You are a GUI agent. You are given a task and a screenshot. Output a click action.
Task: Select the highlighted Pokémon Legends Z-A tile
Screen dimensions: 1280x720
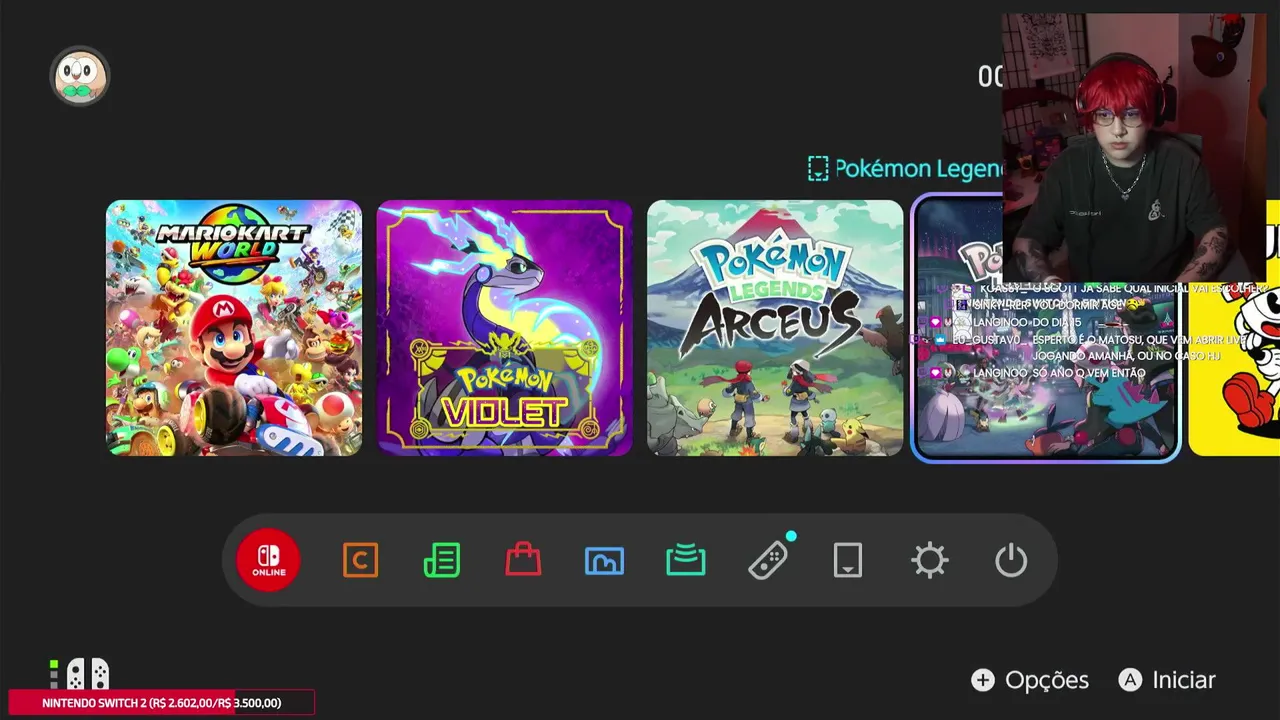coord(1046,328)
